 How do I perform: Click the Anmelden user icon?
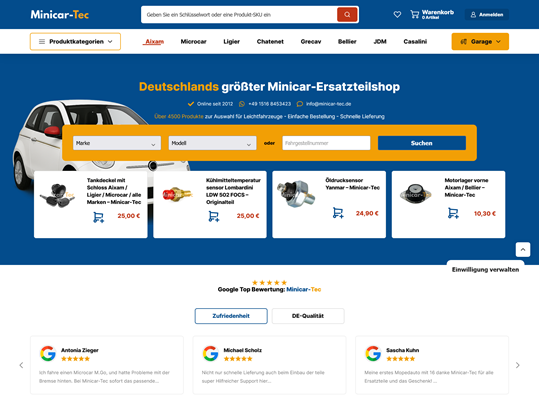473,14
